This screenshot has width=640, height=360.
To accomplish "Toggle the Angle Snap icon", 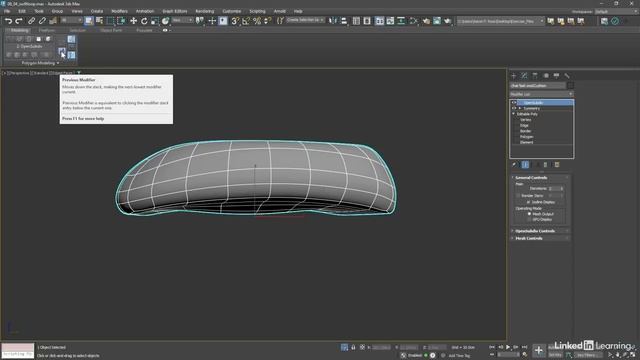I will pos(246,21).
